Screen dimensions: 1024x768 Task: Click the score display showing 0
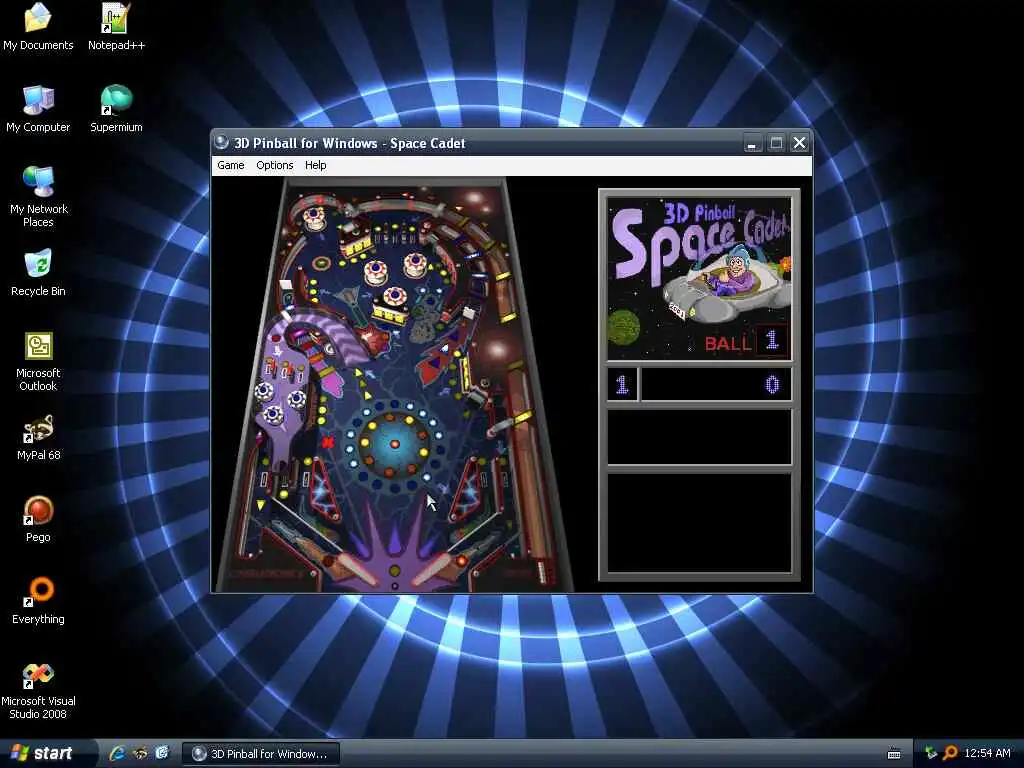716,384
